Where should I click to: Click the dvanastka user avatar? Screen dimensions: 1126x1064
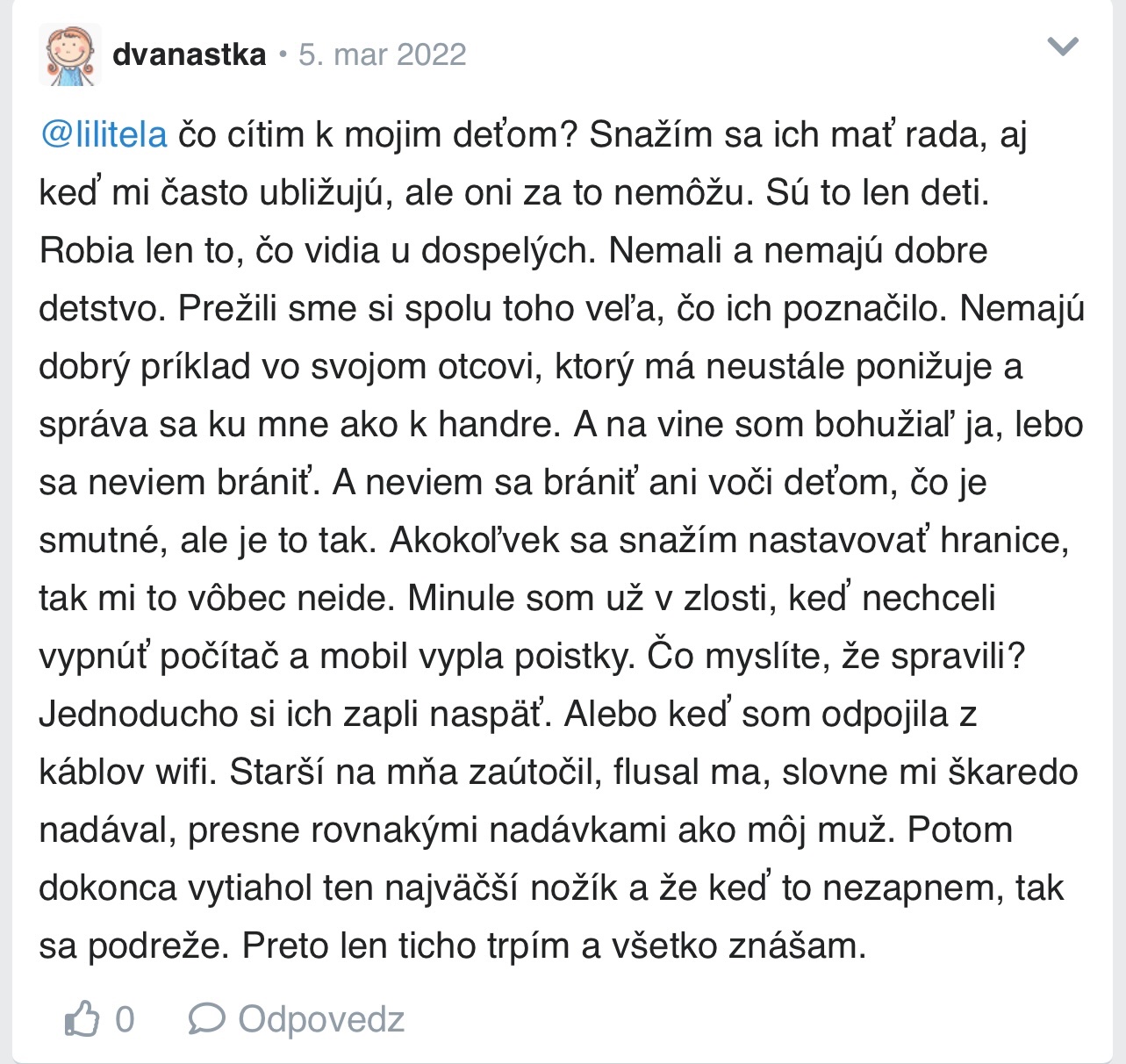(x=69, y=54)
